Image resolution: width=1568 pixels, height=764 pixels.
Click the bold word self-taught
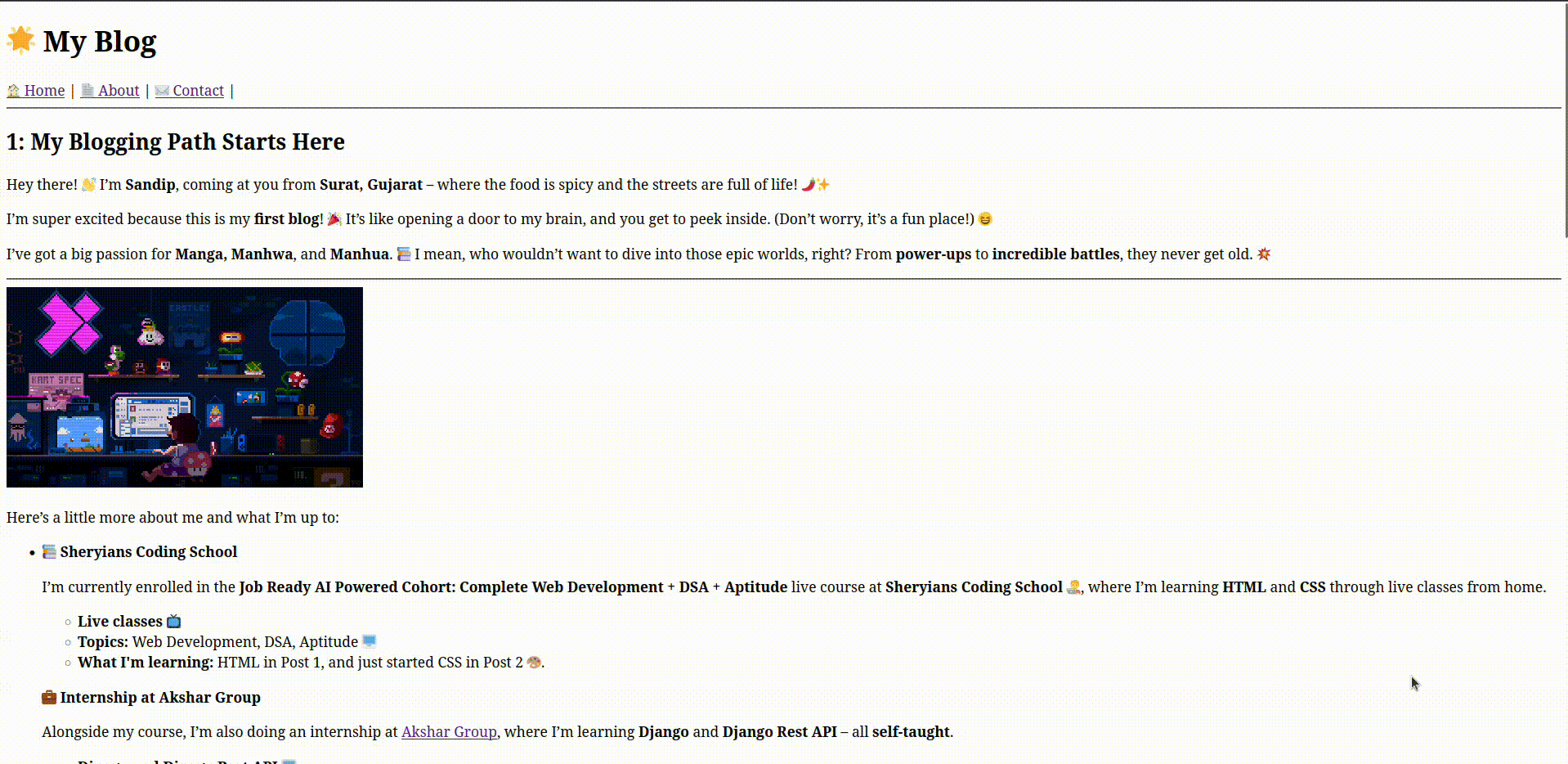(911, 732)
